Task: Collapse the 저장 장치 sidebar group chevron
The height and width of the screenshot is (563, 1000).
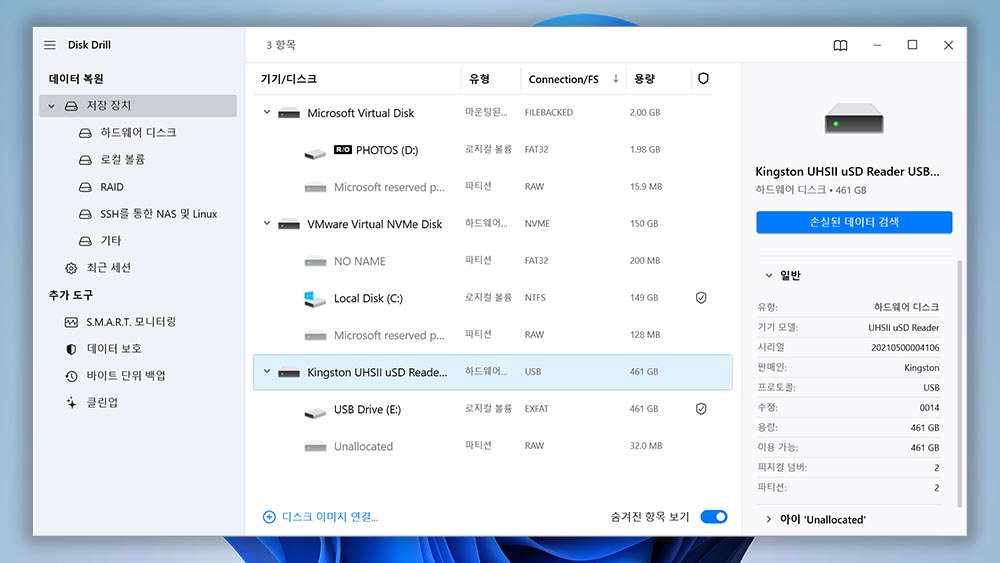Action: click(x=52, y=106)
